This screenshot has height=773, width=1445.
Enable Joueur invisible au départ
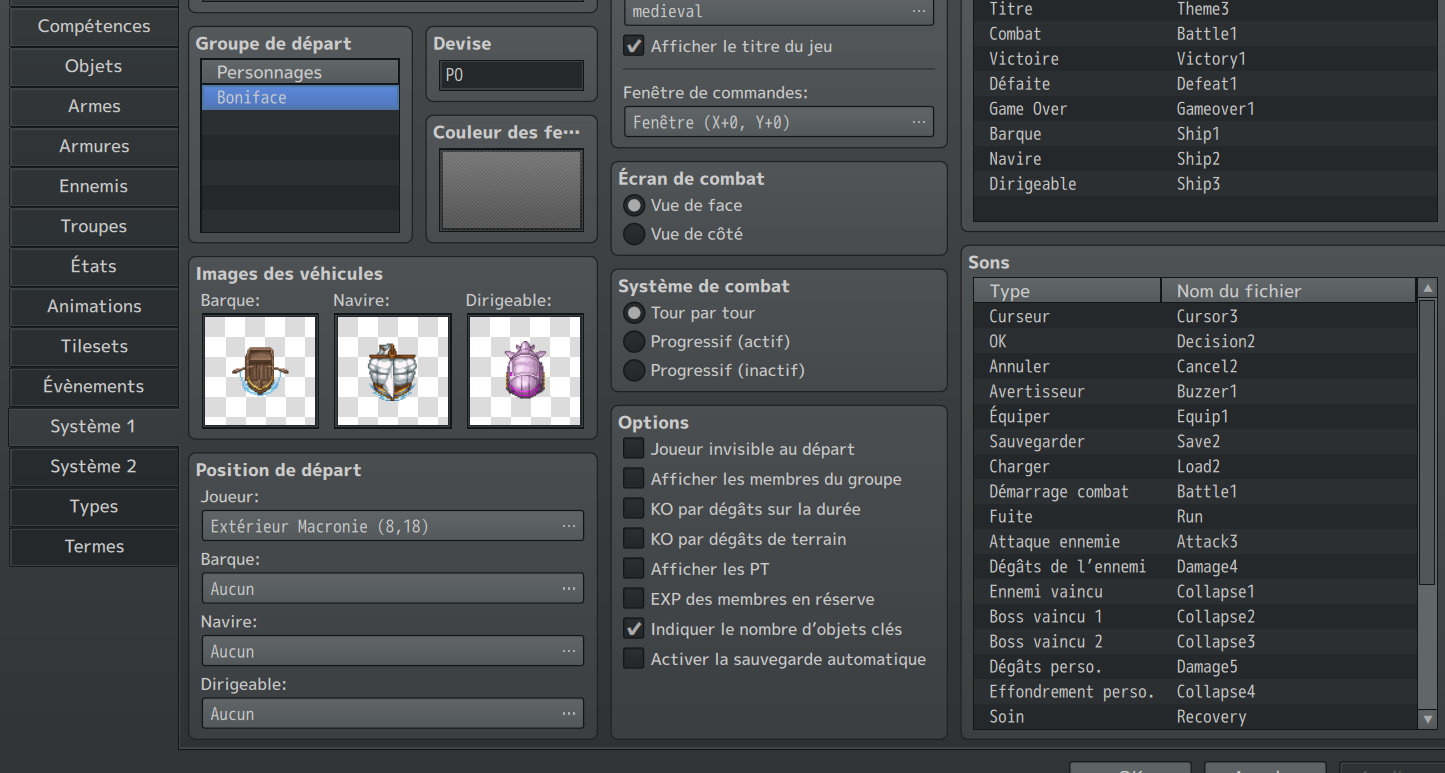click(x=633, y=449)
